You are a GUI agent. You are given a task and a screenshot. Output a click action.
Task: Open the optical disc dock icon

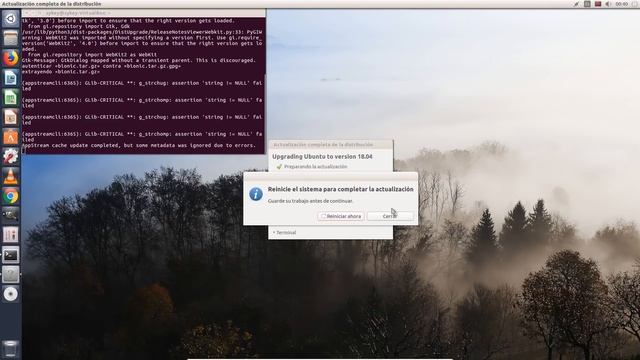point(11,294)
